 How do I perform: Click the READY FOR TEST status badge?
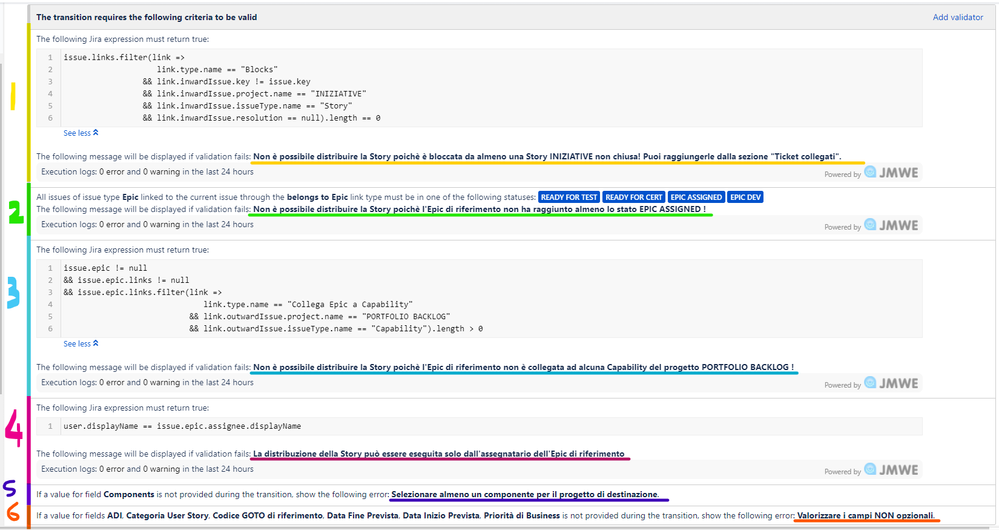(x=569, y=197)
